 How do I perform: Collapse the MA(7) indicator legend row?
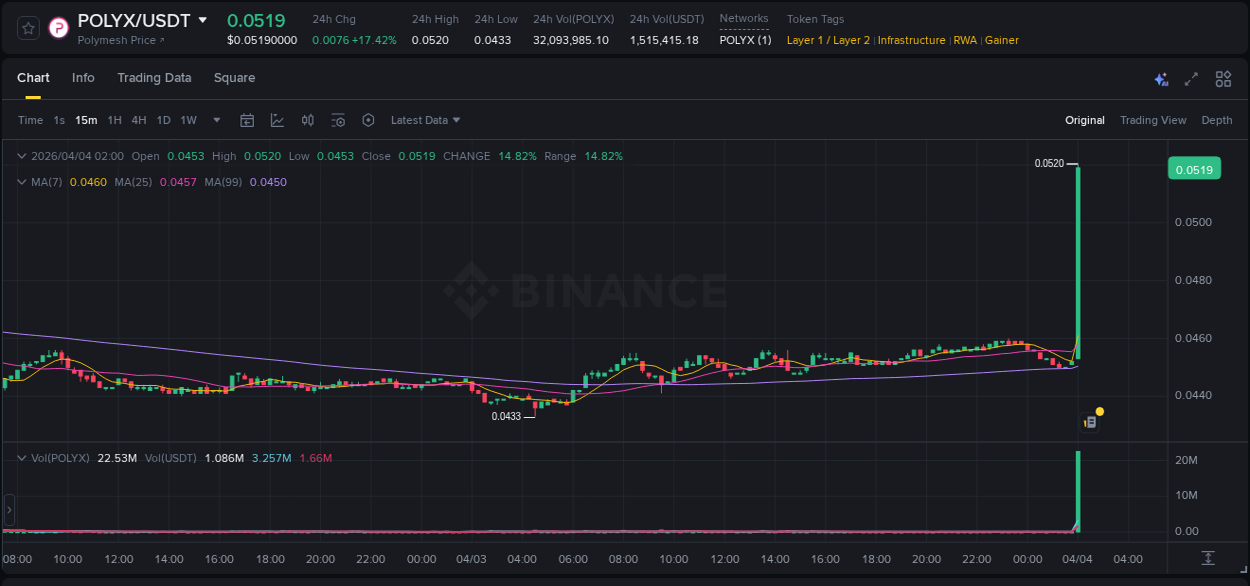click(x=23, y=182)
